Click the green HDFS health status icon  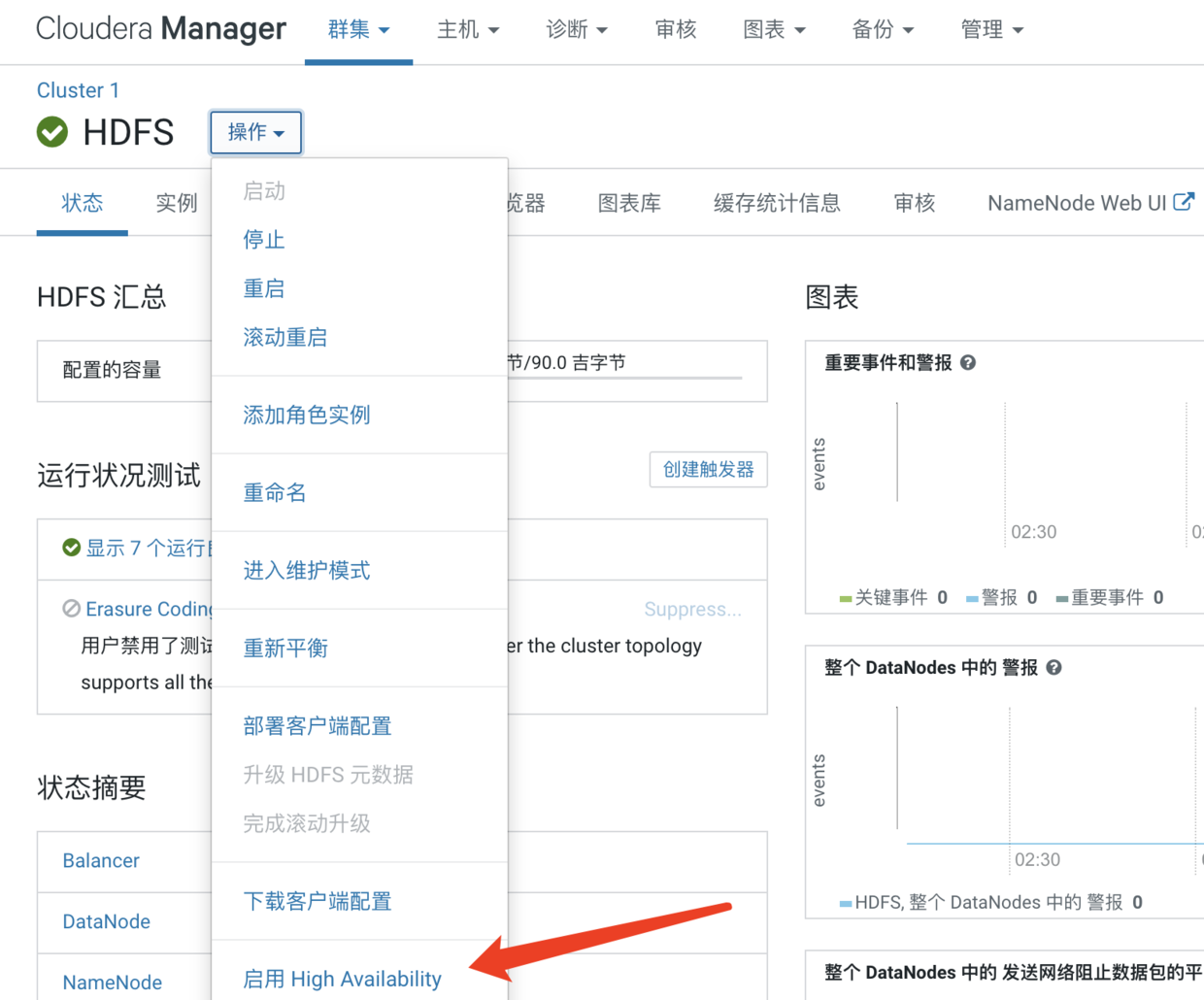52,132
